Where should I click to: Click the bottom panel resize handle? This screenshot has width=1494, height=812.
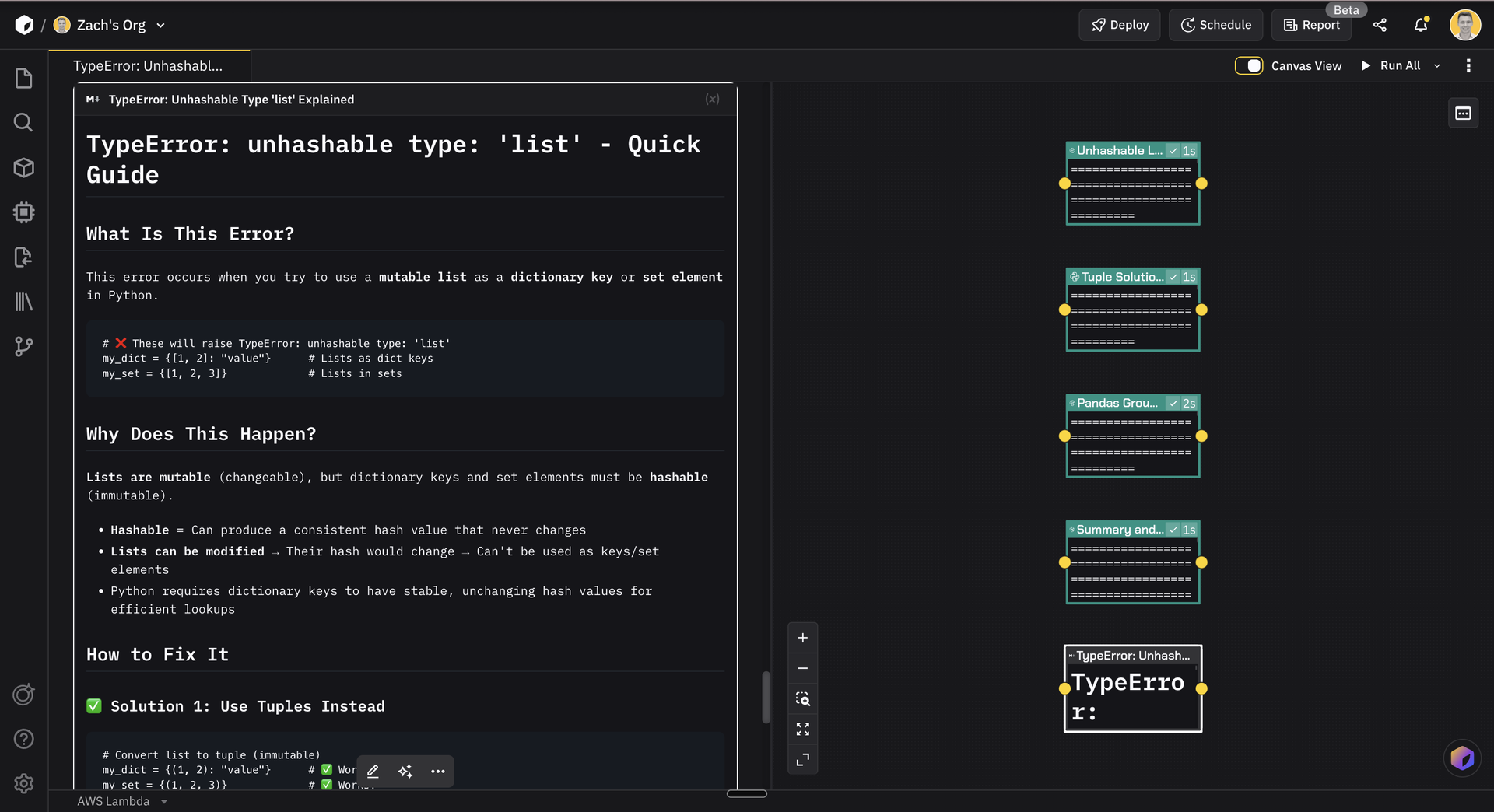point(747,794)
